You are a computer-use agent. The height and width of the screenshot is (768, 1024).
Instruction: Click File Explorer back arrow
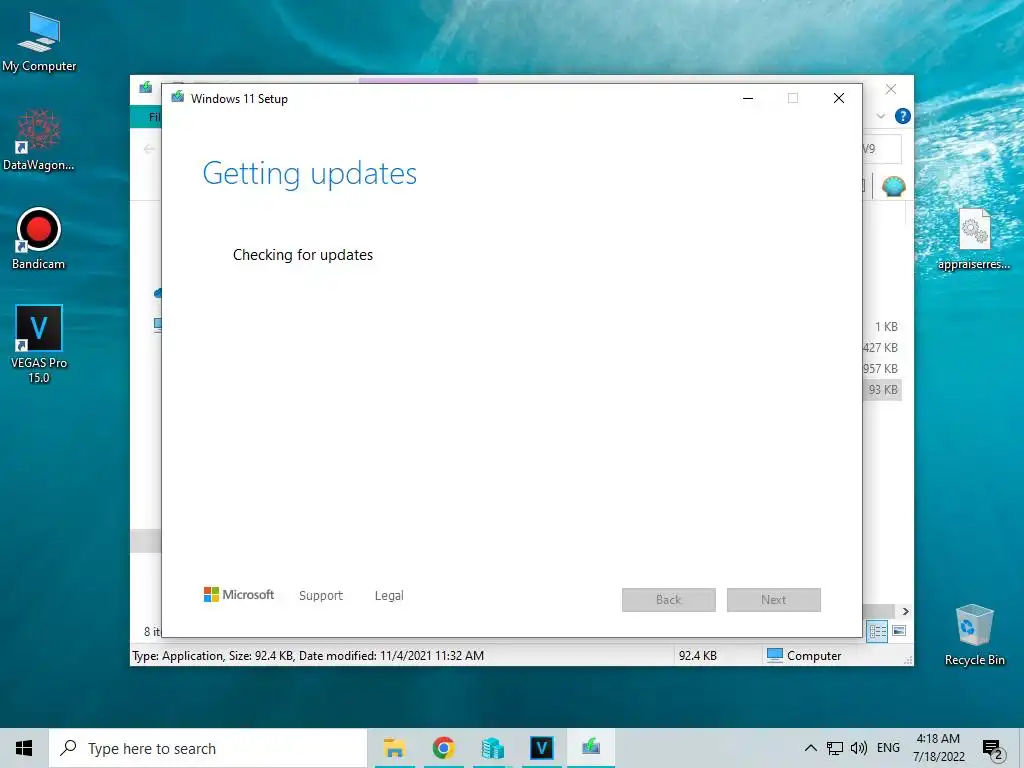149,149
